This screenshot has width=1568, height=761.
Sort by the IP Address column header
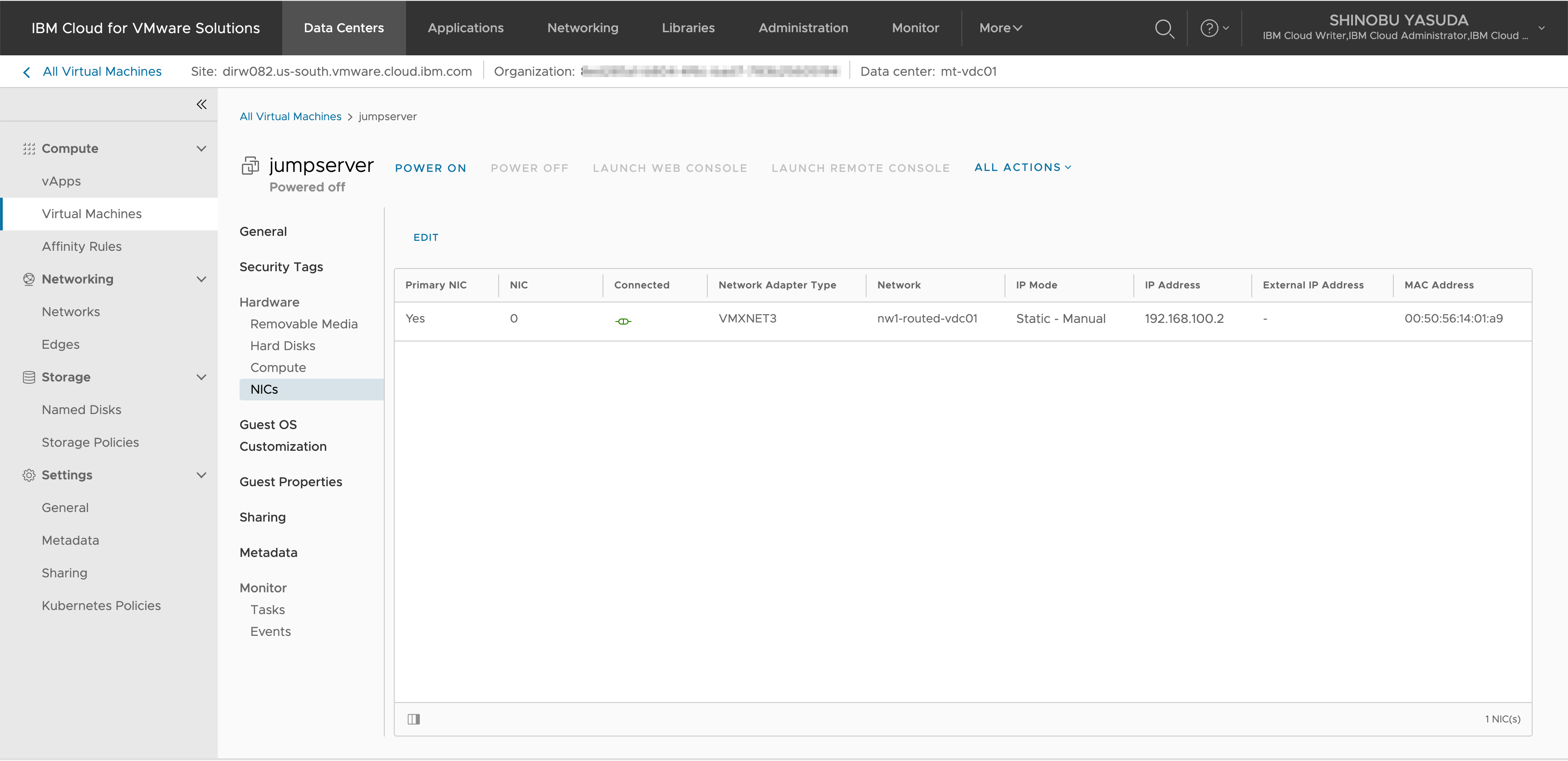click(1172, 285)
